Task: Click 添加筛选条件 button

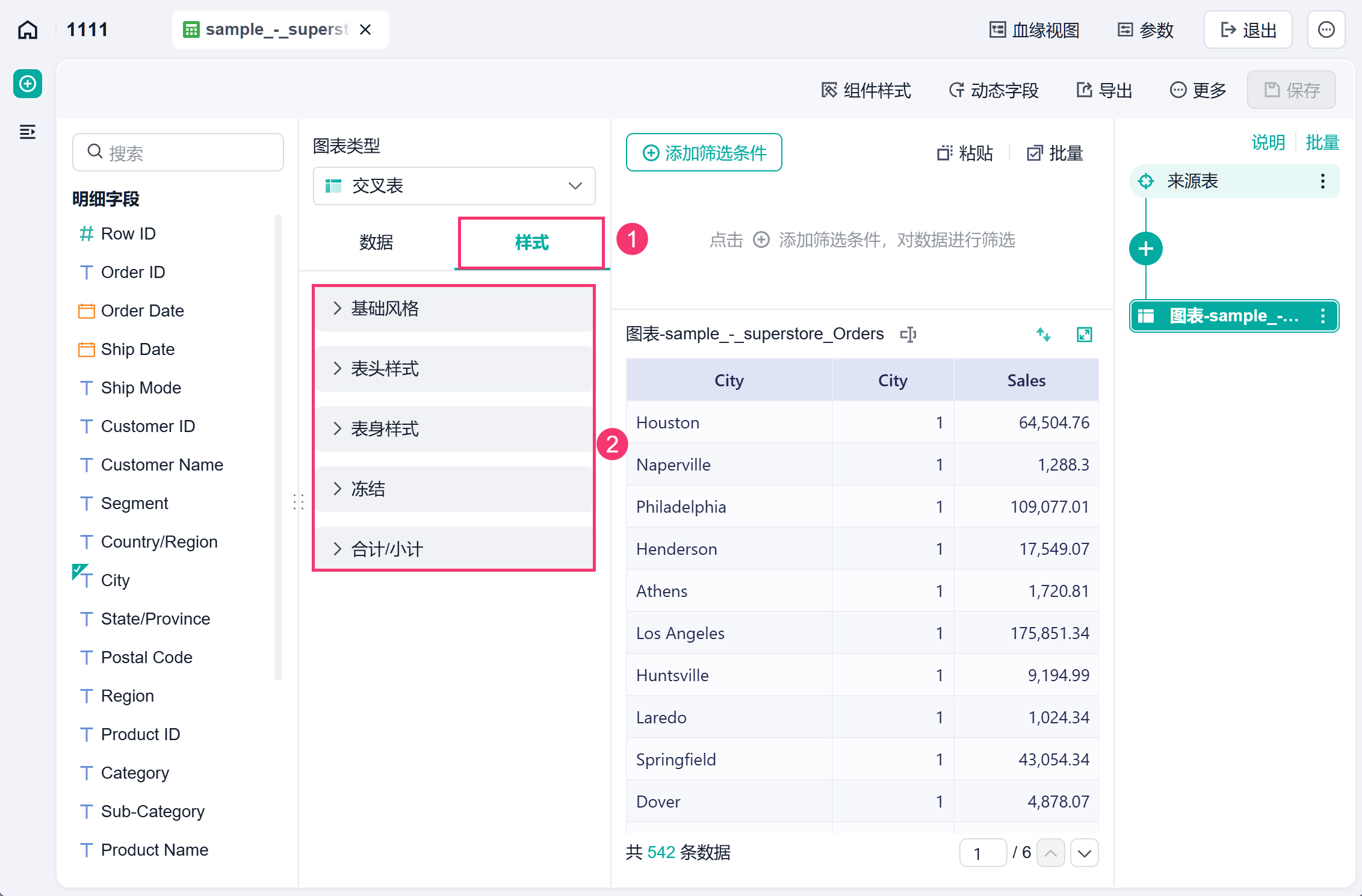Action: (704, 153)
